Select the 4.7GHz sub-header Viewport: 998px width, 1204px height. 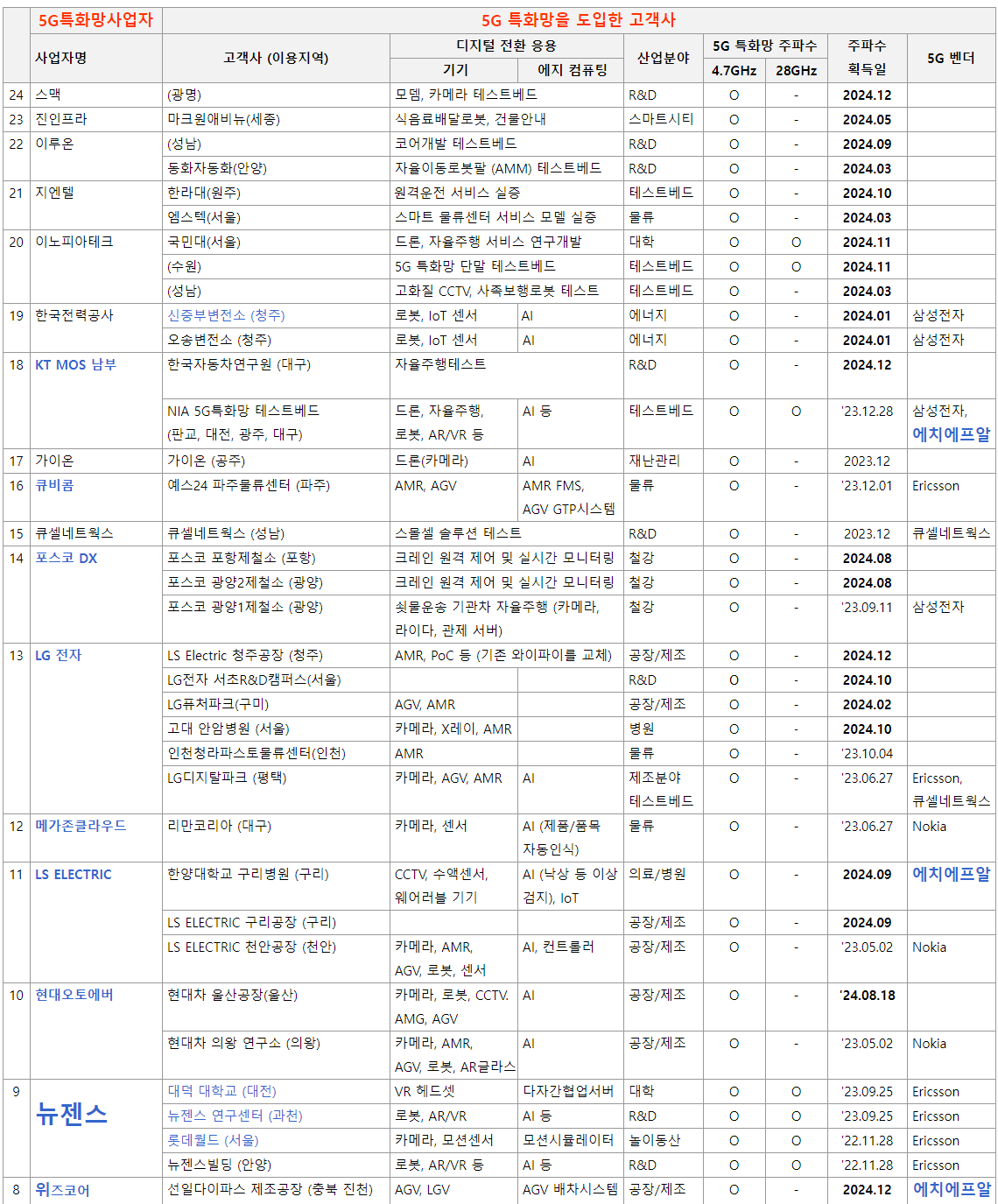tap(734, 70)
